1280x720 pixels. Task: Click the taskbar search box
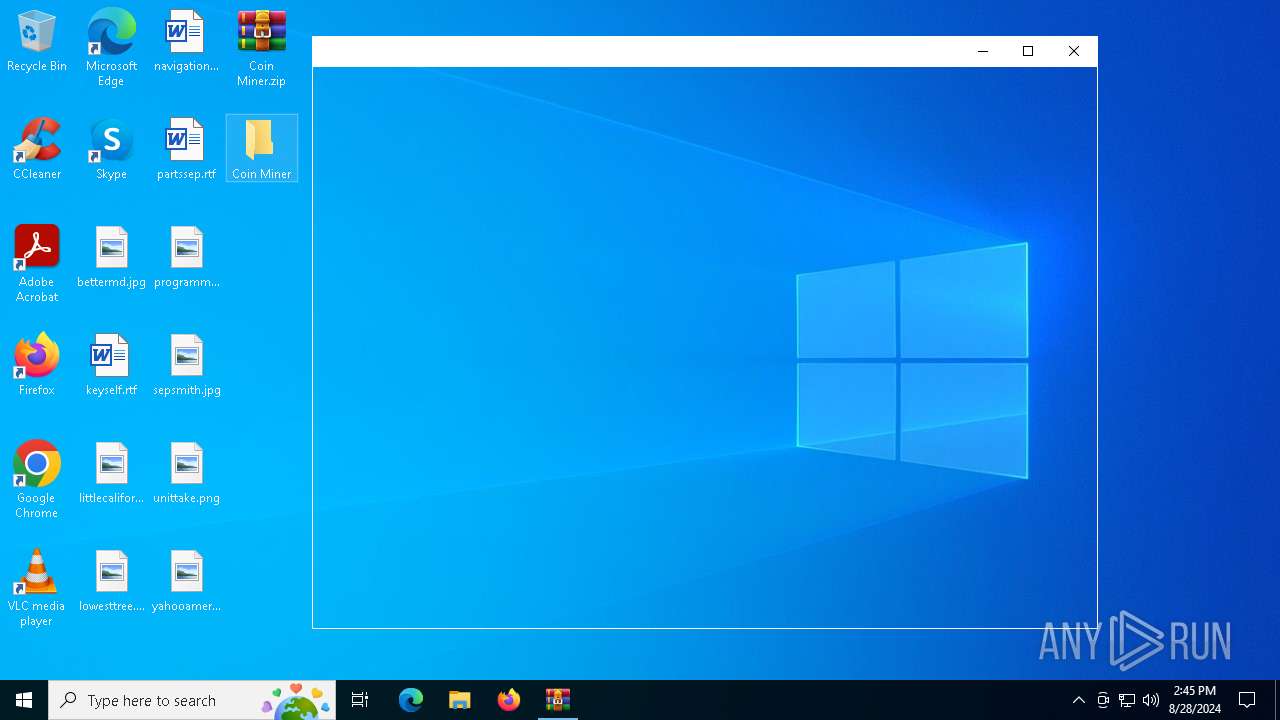[x=192, y=700]
